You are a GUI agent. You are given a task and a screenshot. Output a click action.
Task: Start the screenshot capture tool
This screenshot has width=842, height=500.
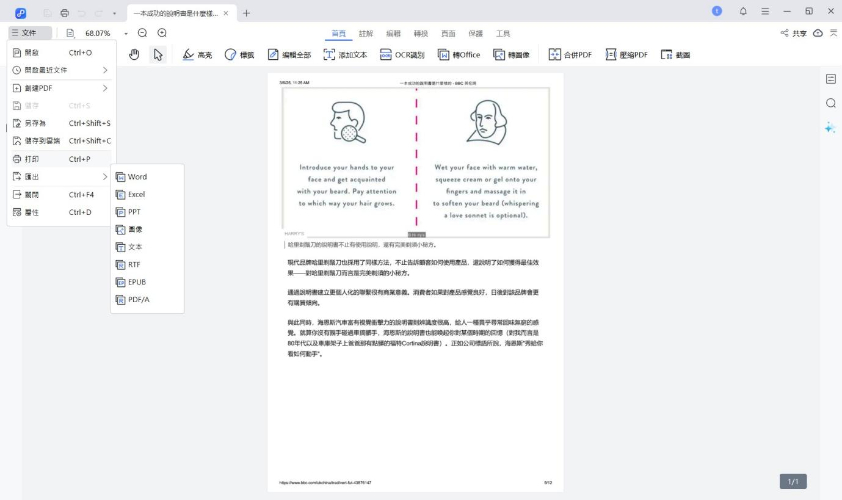click(676, 55)
